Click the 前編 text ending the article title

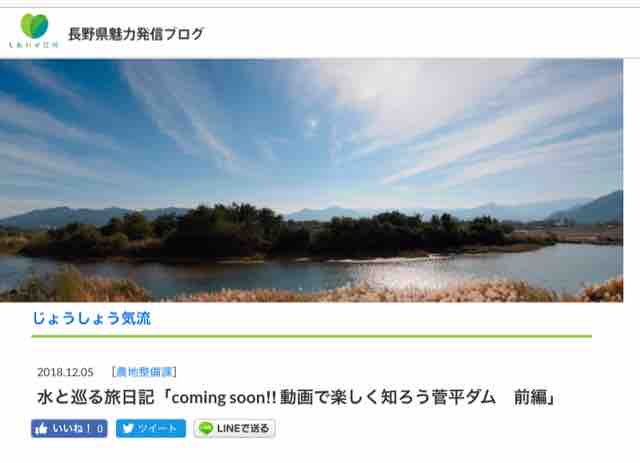[530, 397]
